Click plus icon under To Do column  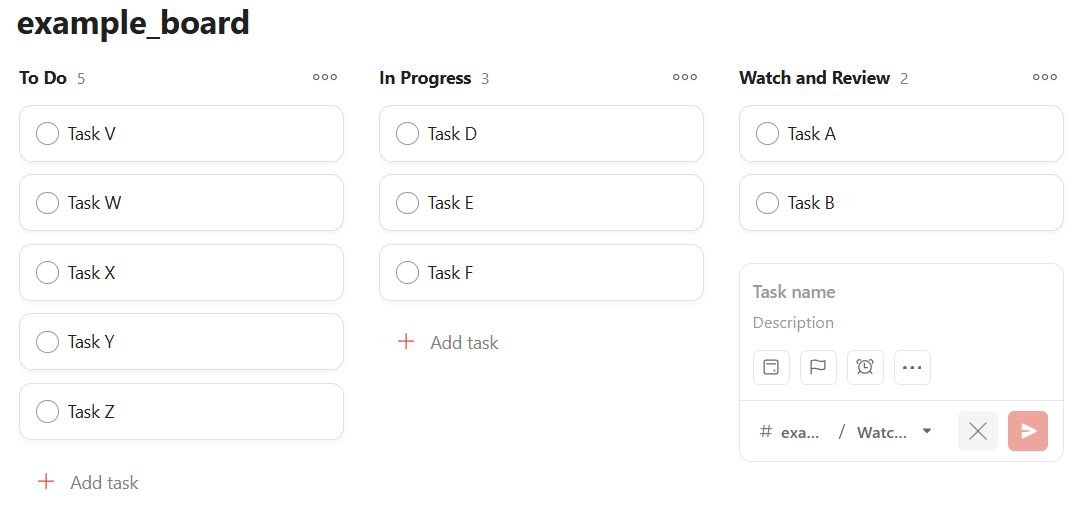click(45, 482)
